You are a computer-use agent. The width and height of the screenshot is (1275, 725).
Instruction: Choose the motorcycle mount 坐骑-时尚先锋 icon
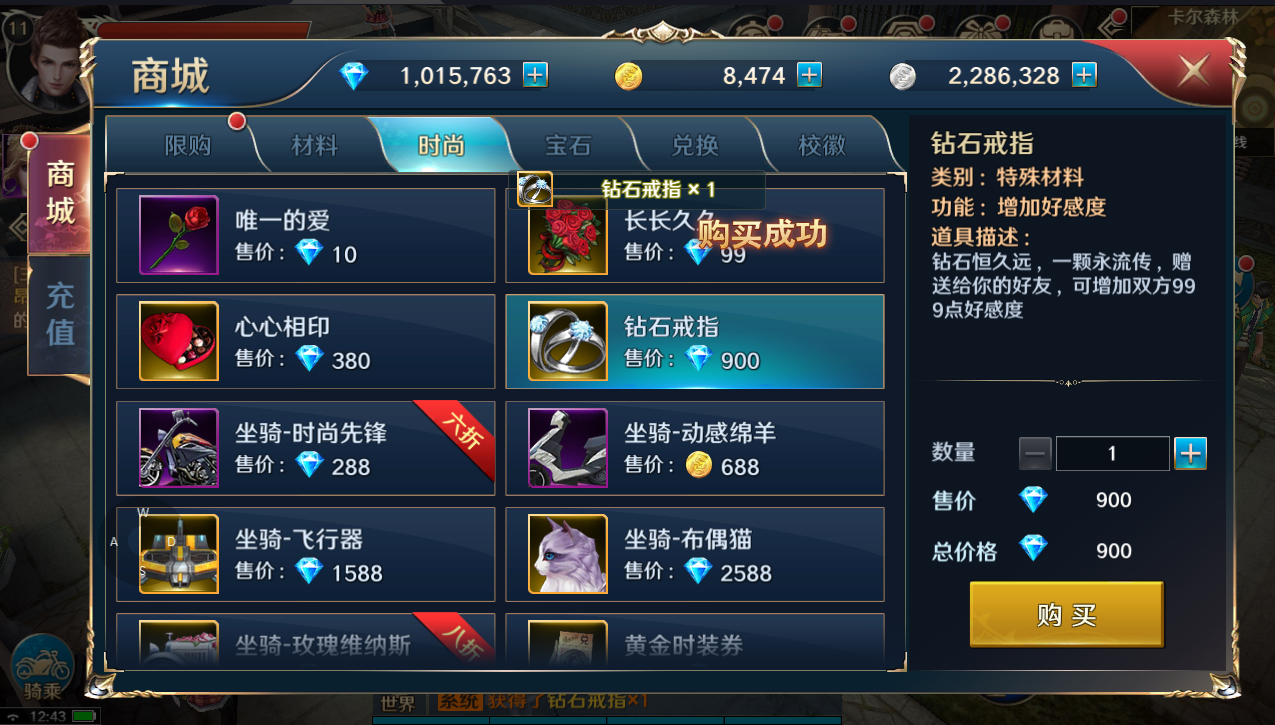pos(179,448)
